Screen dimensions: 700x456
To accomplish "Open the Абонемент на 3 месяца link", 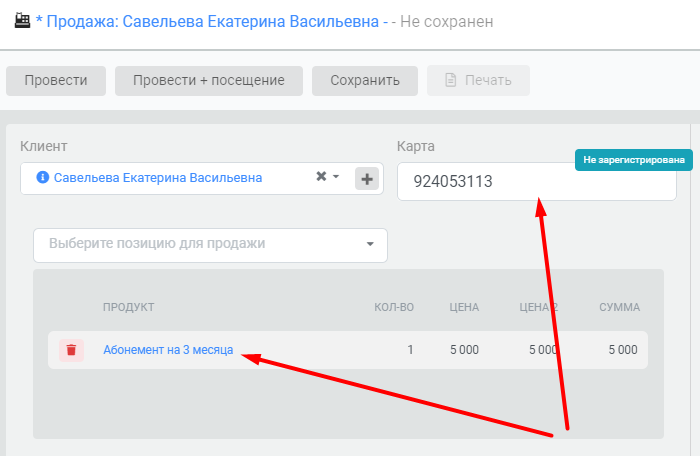I will (168, 350).
